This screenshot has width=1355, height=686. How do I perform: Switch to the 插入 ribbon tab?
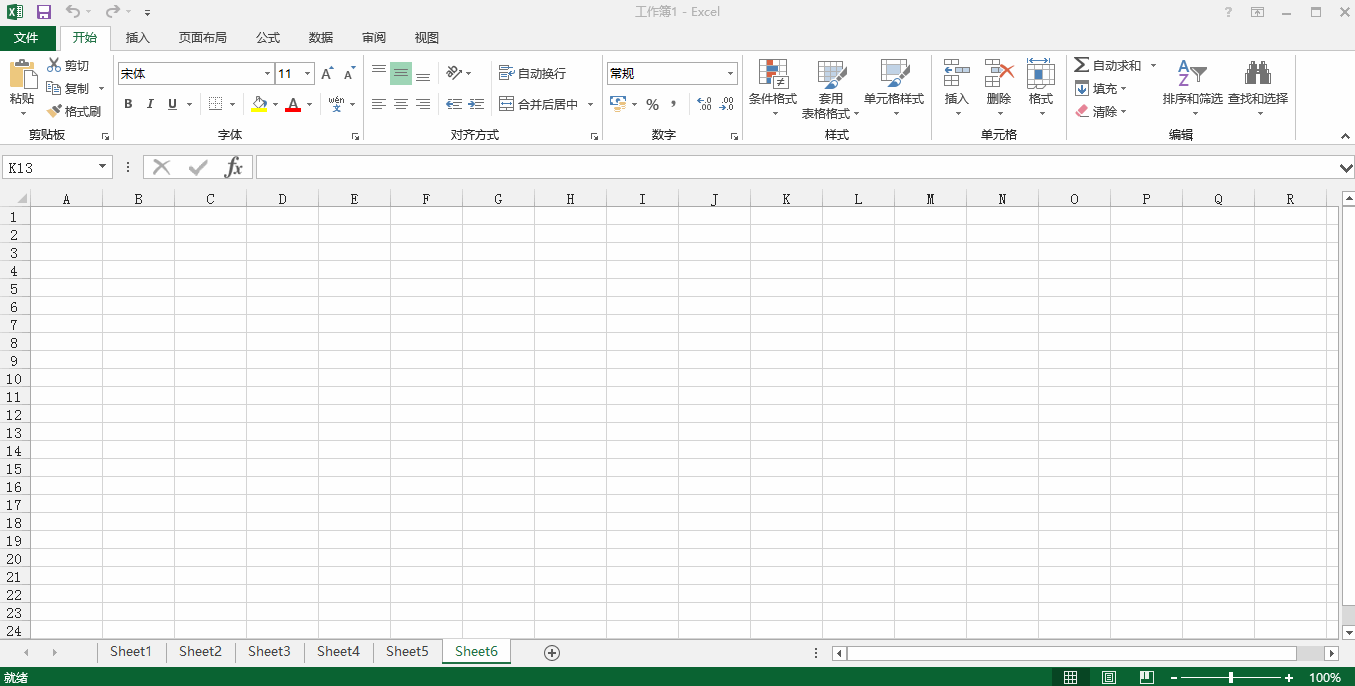coord(138,38)
